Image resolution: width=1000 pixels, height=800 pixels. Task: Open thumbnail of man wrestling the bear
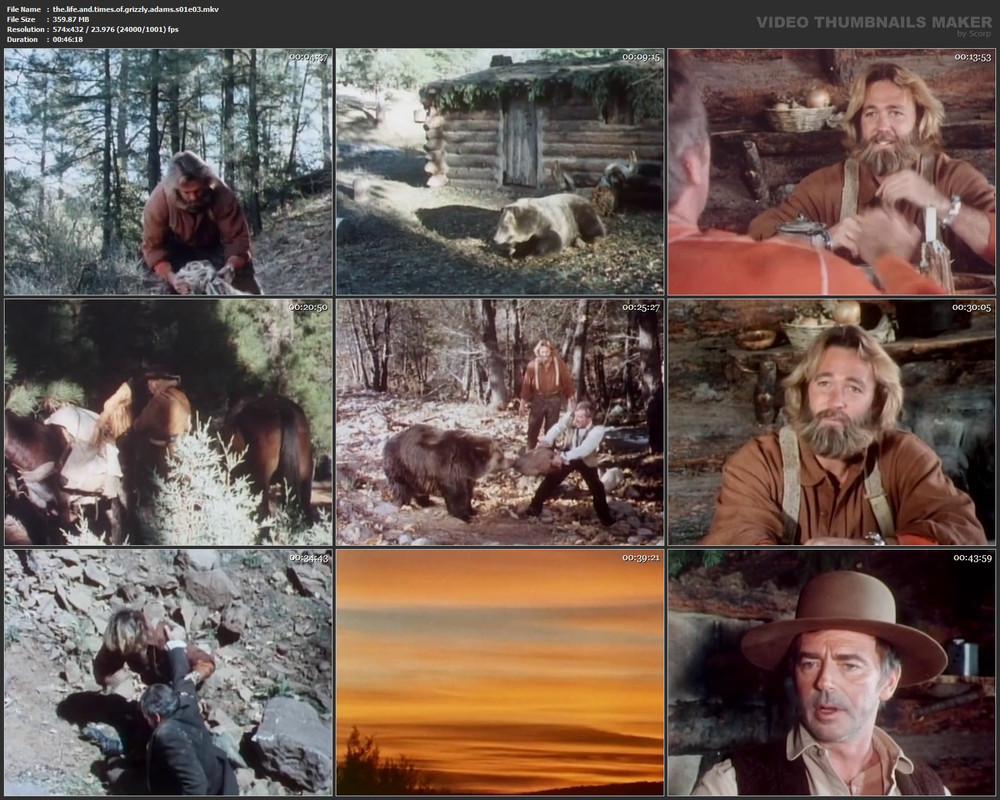point(500,422)
